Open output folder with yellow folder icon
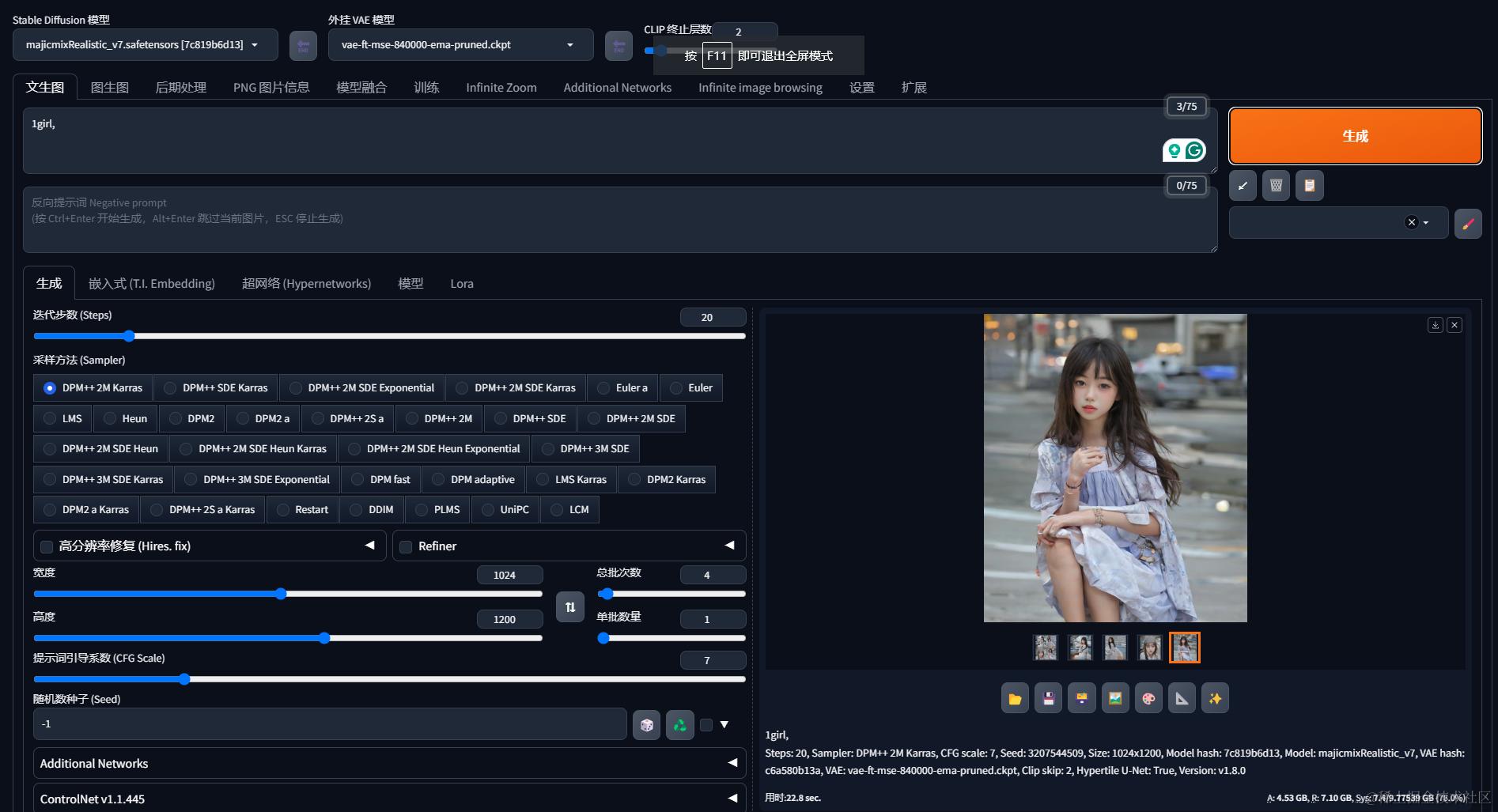The height and width of the screenshot is (812, 1498). [x=1015, y=699]
